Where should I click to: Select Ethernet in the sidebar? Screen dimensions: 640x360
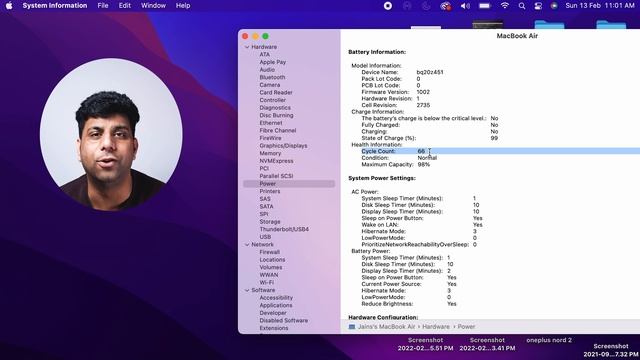(271, 123)
